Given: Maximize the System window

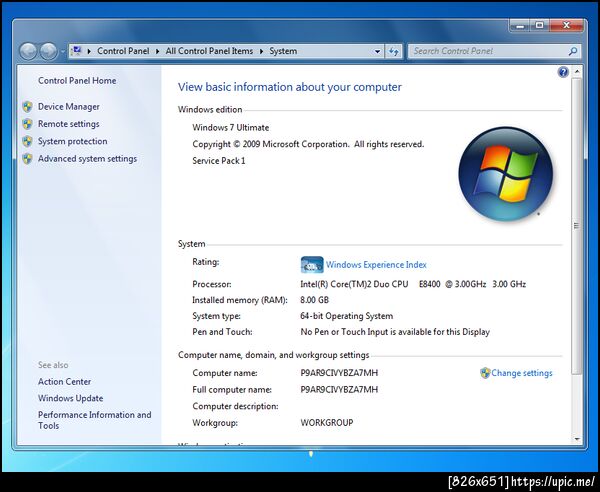Looking at the screenshot, I should click(x=540, y=26).
